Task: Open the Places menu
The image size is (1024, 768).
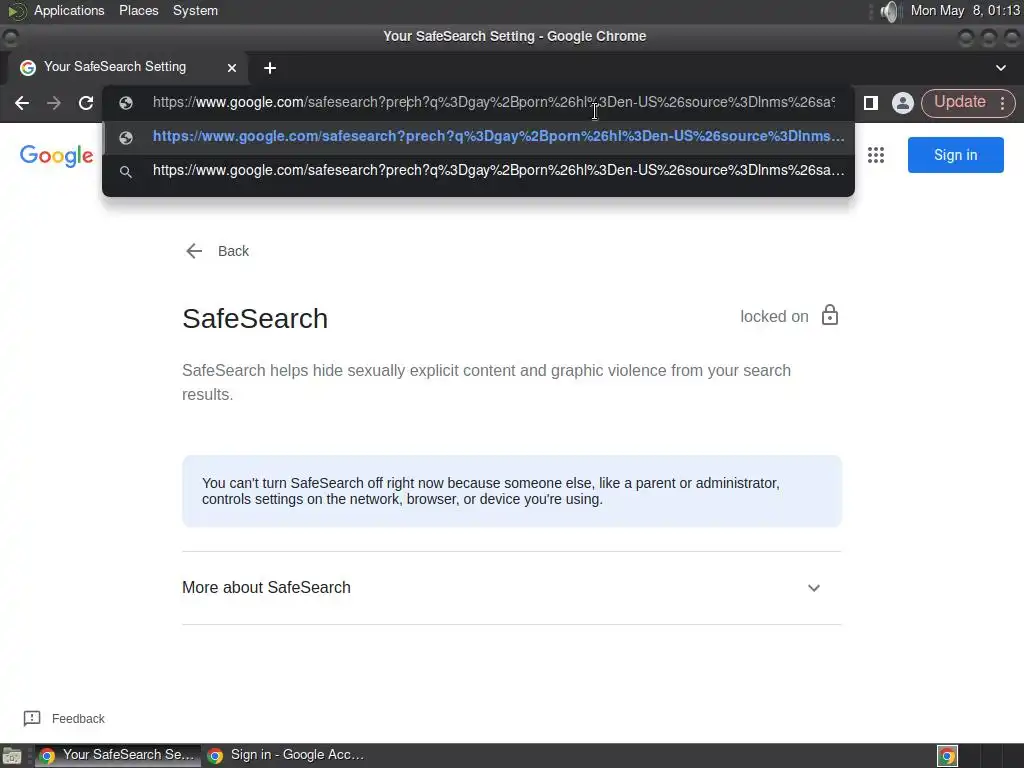Action: coord(138,11)
